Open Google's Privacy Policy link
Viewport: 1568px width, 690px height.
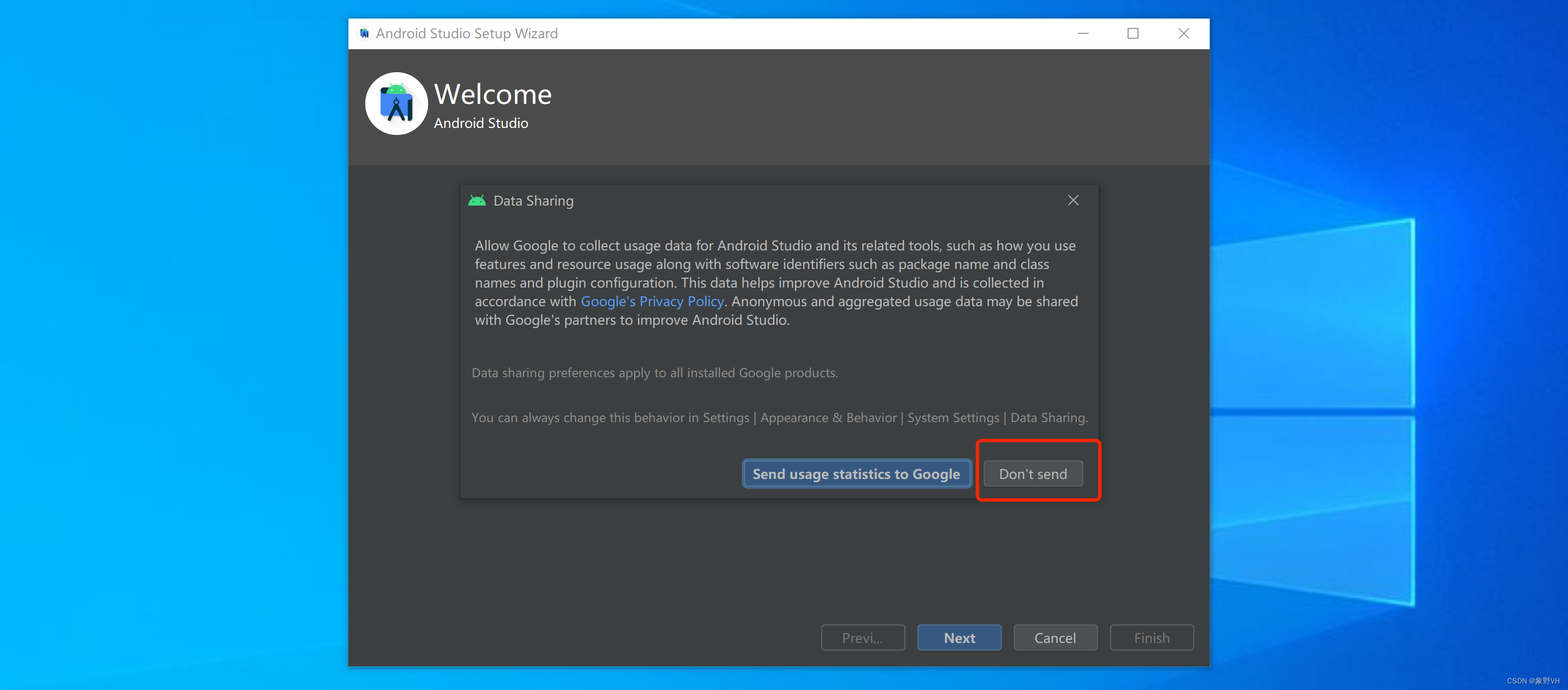652,301
